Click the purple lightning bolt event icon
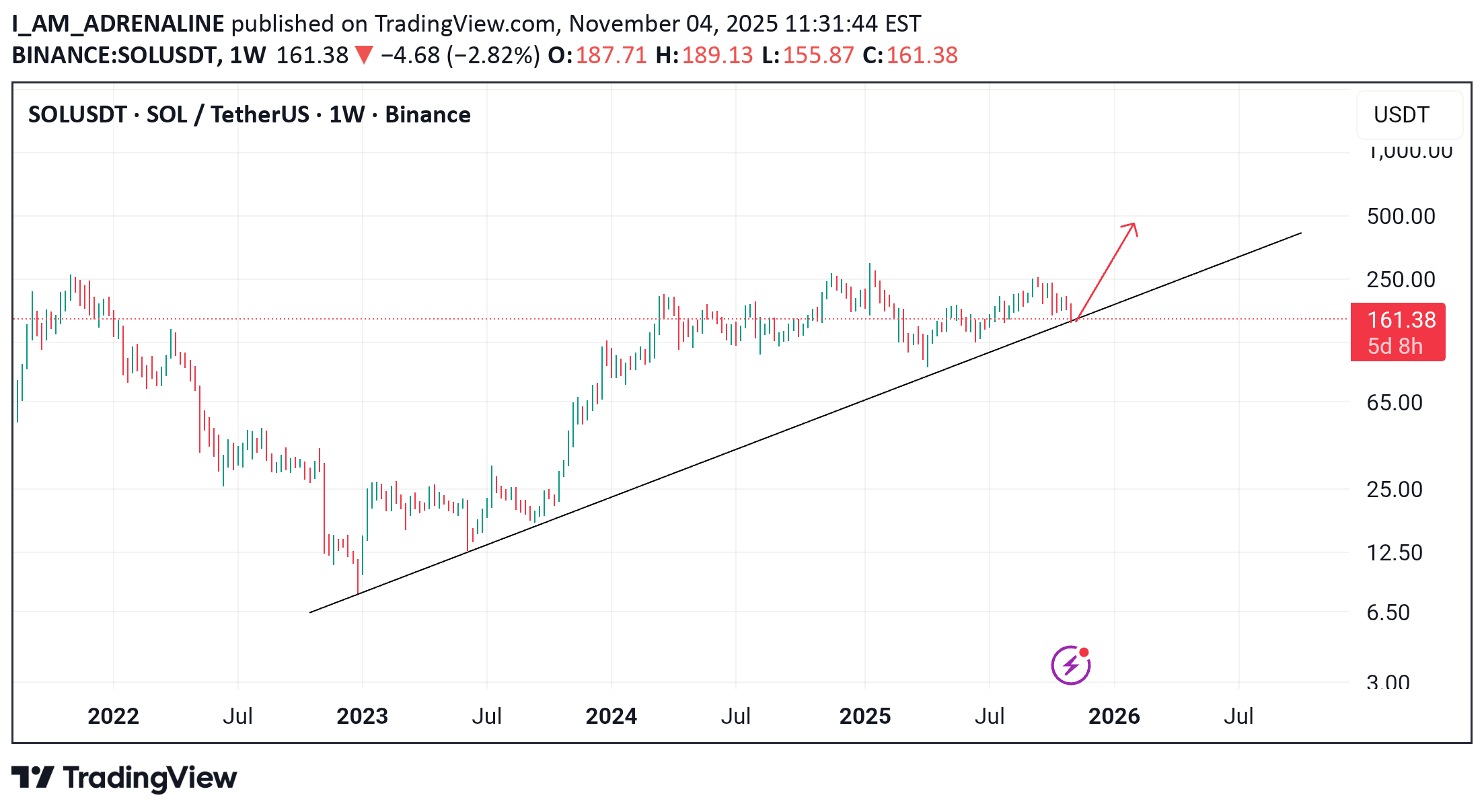The image size is (1484, 812). click(1070, 665)
